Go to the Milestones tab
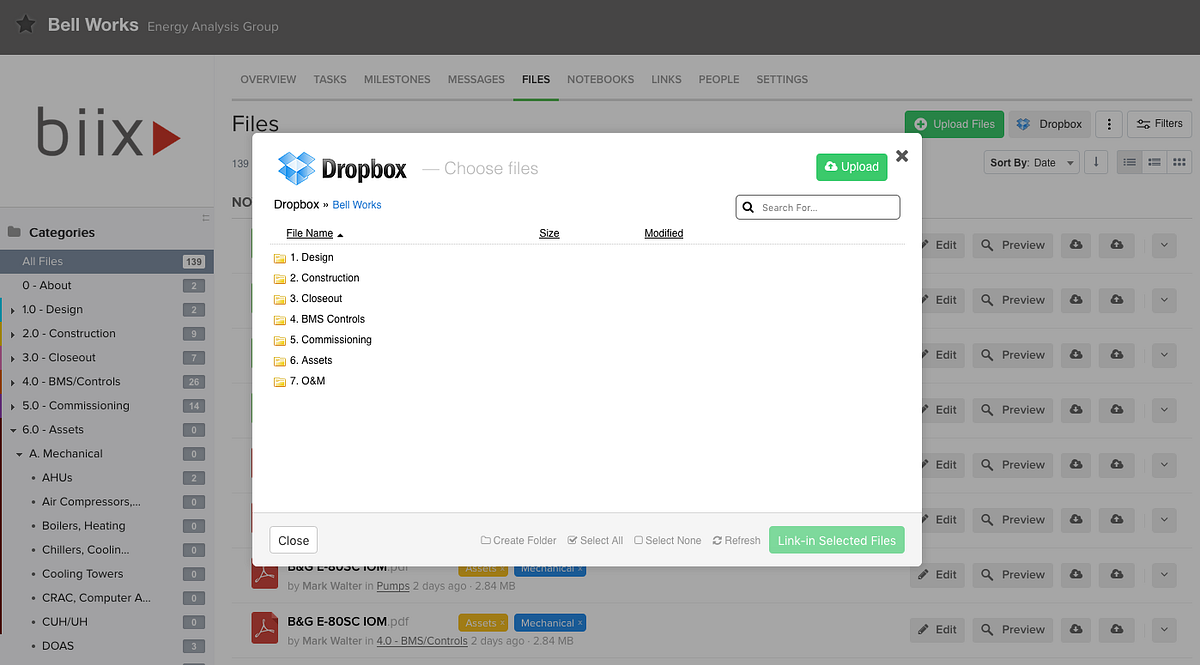Screen dimensions: 1200x665 click(x=397, y=79)
